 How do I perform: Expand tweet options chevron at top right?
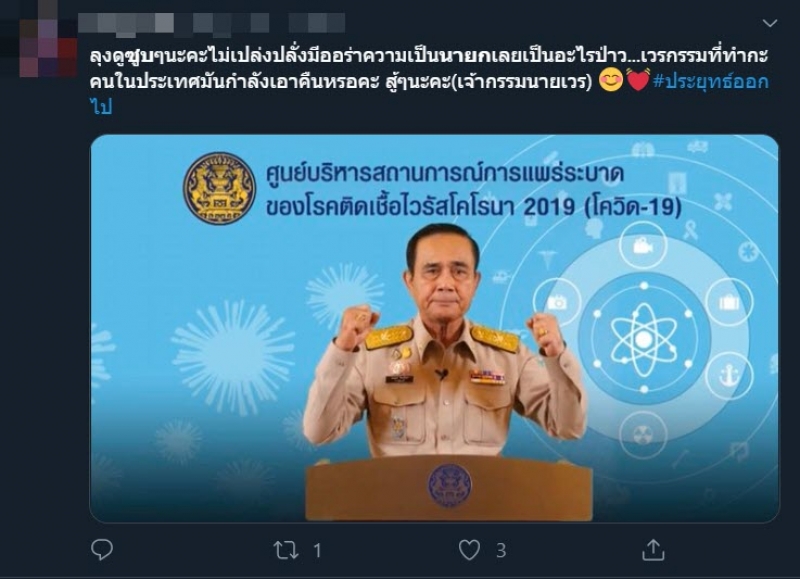coord(769,23)
